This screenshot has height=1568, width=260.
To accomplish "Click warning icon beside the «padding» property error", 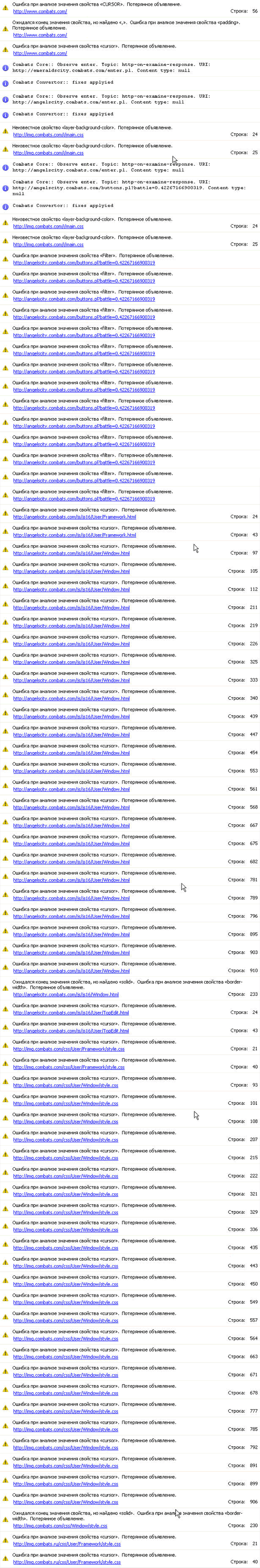I will pos(5,29).
